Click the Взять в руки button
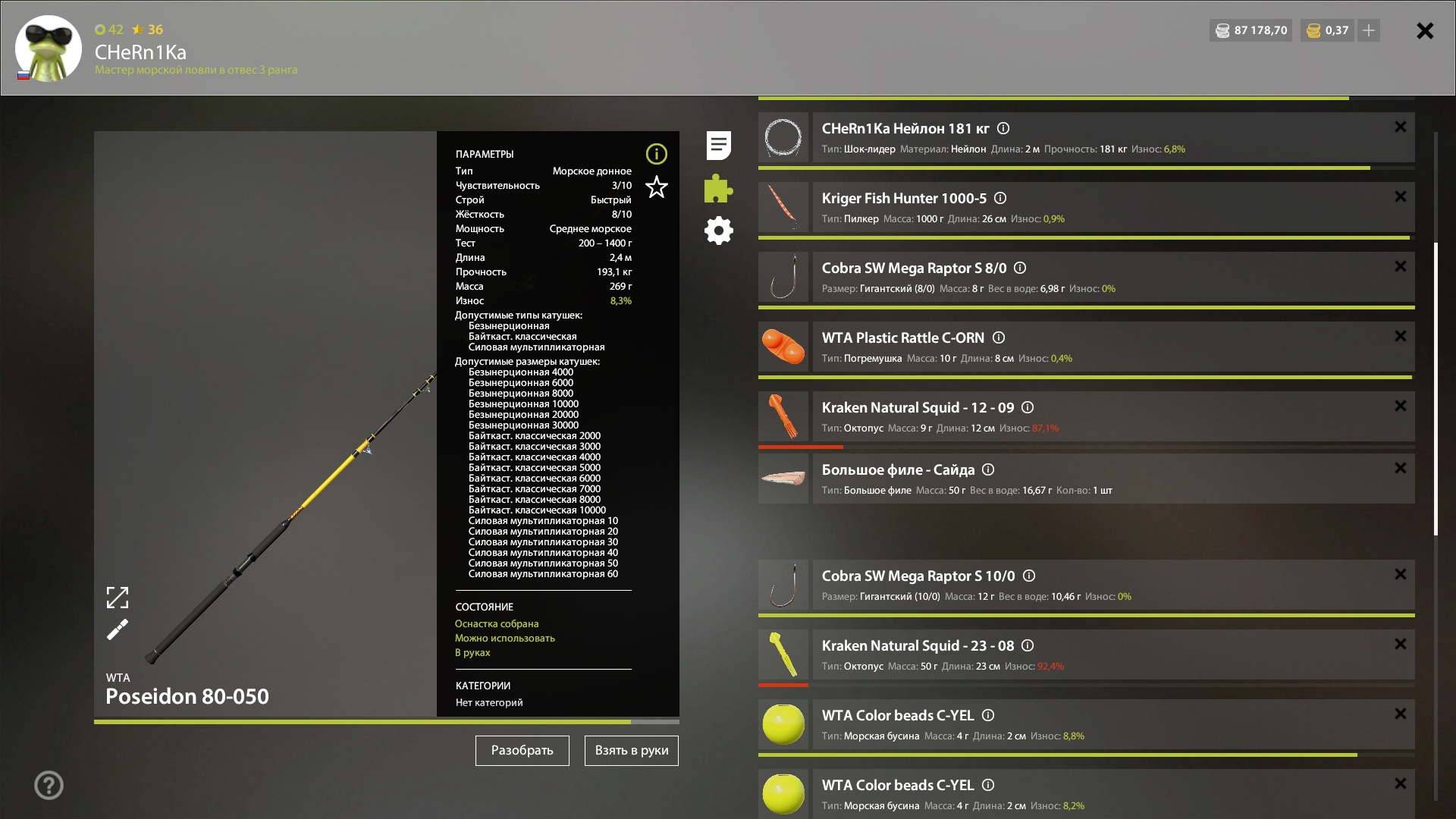This screenshot has height=819, width=1456. pos(631,750)
